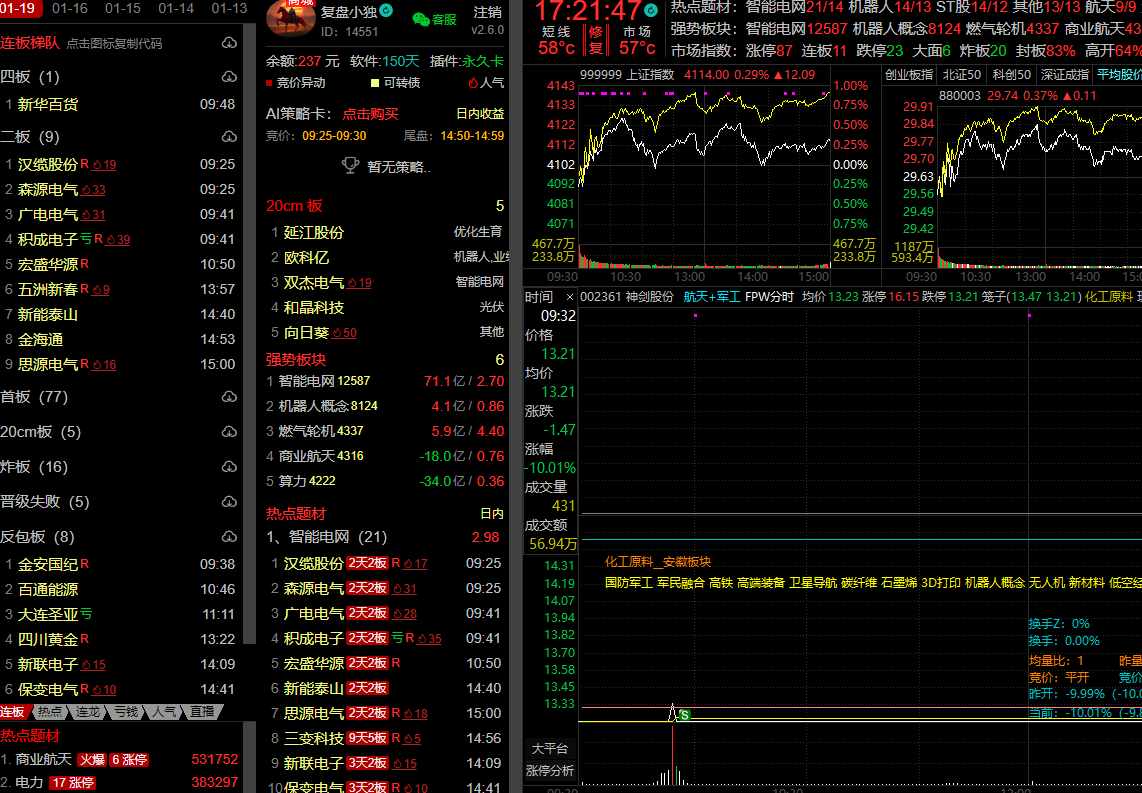Open the 客服 WeChat support icon
Screen dimensions: 1142x793
(x=421, y=19)
